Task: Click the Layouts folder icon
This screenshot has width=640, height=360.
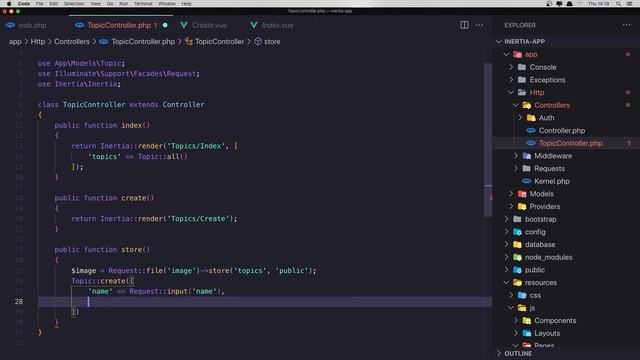Action: (x=527, y=333)
